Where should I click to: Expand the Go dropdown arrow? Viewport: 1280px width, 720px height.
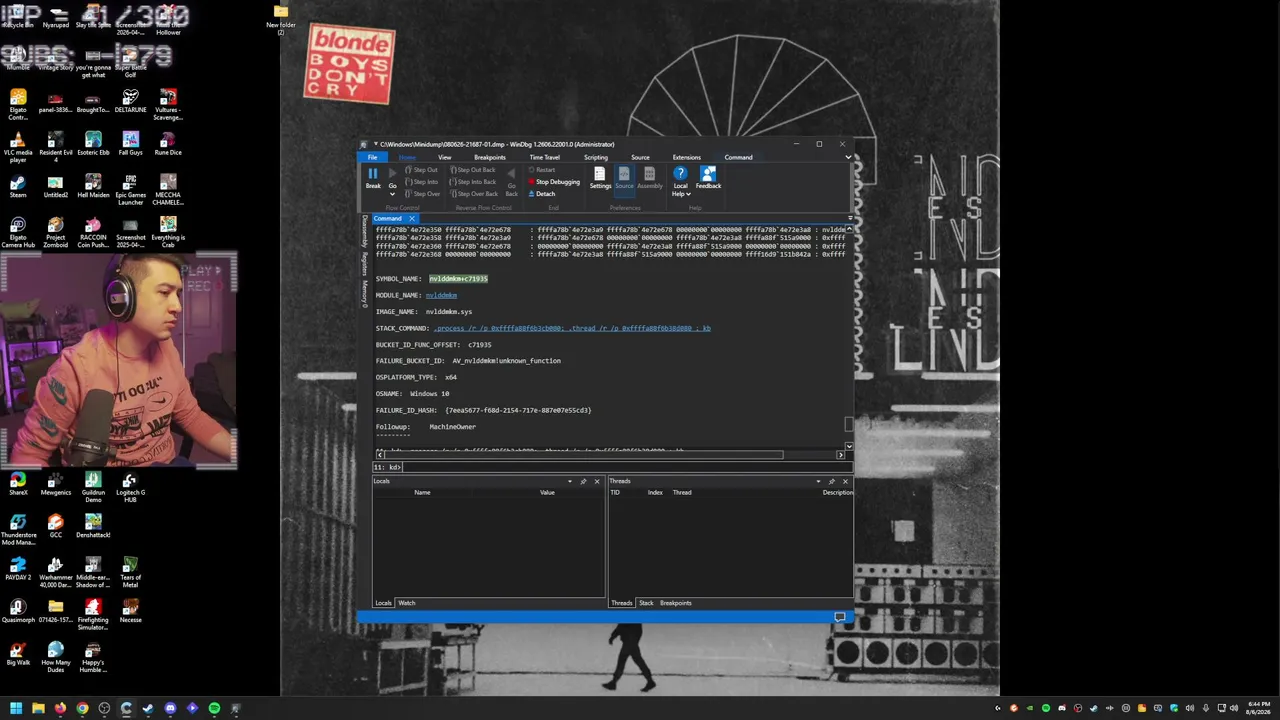coord(392,194)
